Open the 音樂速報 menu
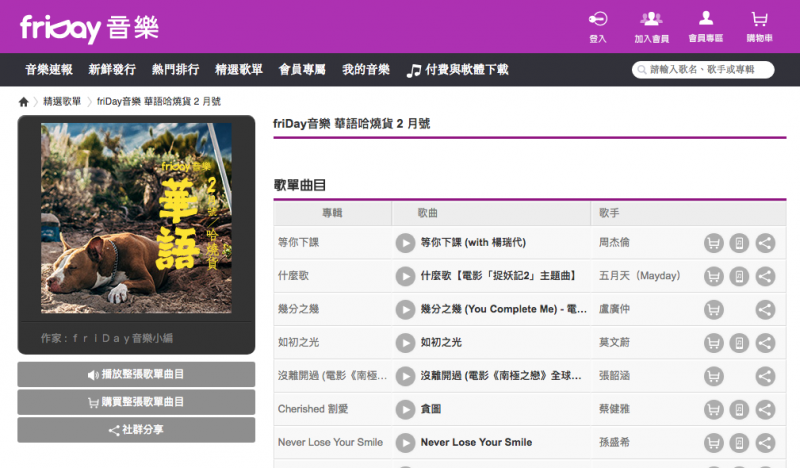Screen dimensions: 800x468 coord(49,69)
